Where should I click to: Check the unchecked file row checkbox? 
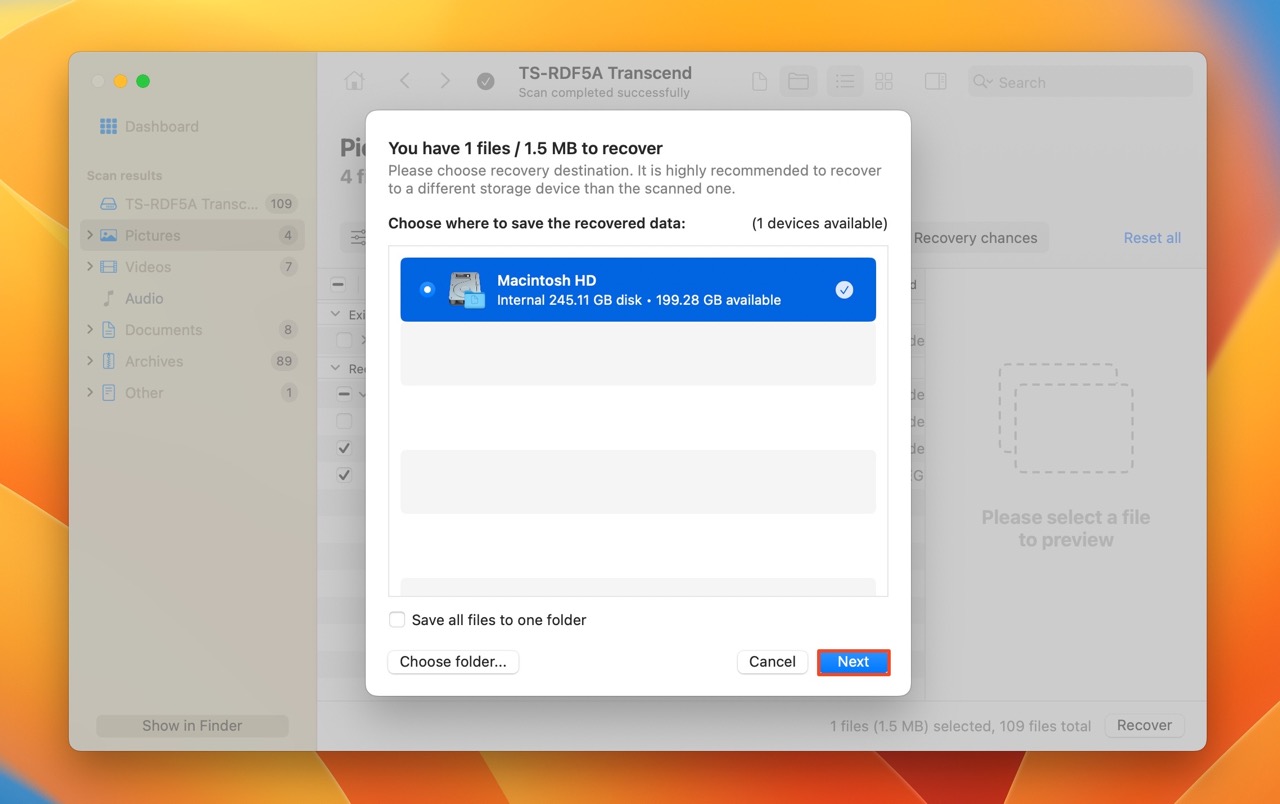[x=344, y=421]
